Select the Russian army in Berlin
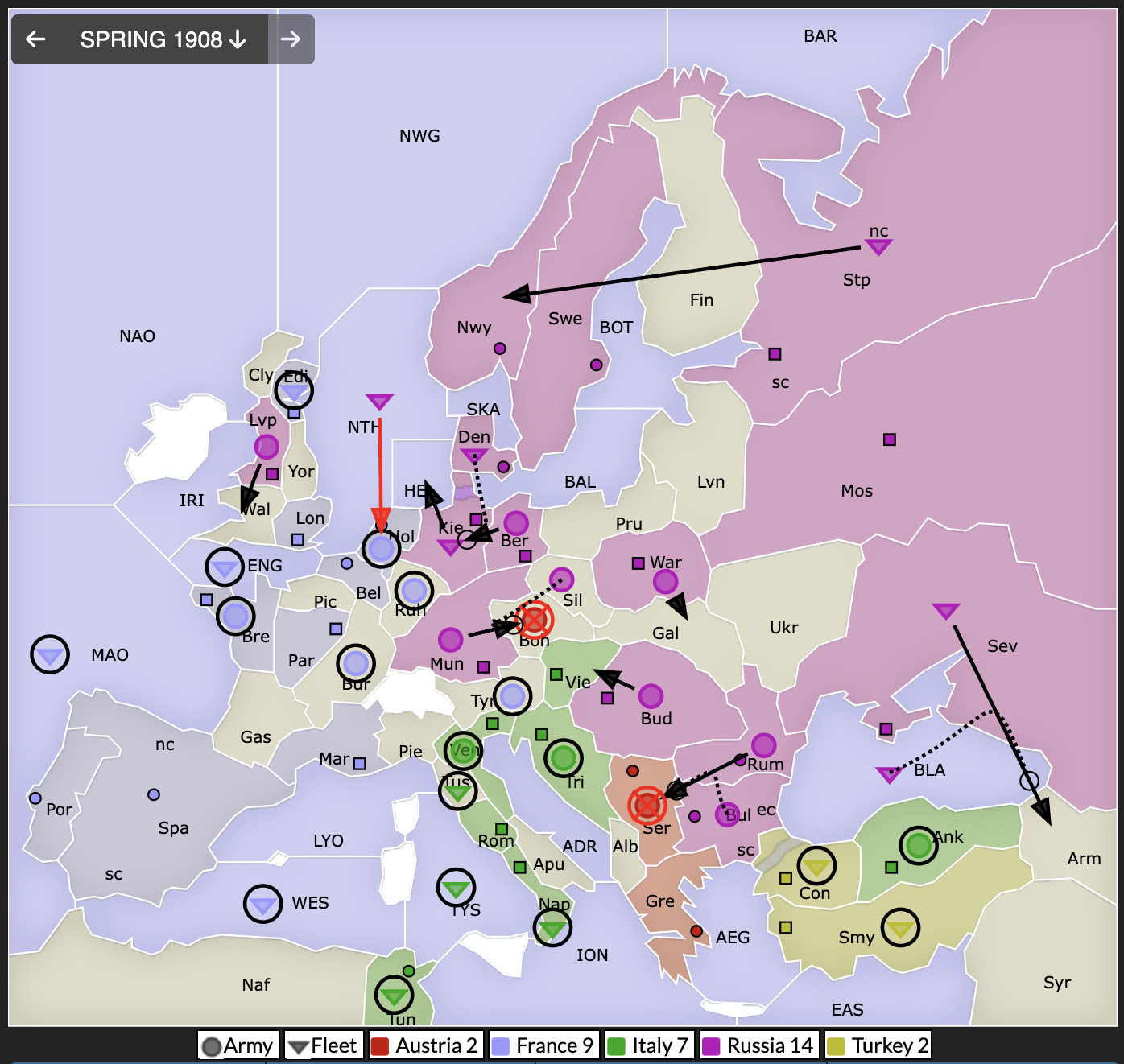This screenshot has height=1064, width=1124. [x=516, y=523]
